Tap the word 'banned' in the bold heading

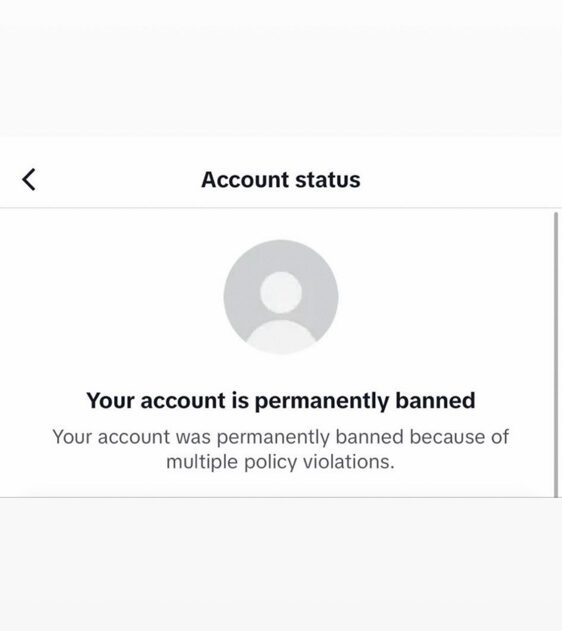[435, 400]
